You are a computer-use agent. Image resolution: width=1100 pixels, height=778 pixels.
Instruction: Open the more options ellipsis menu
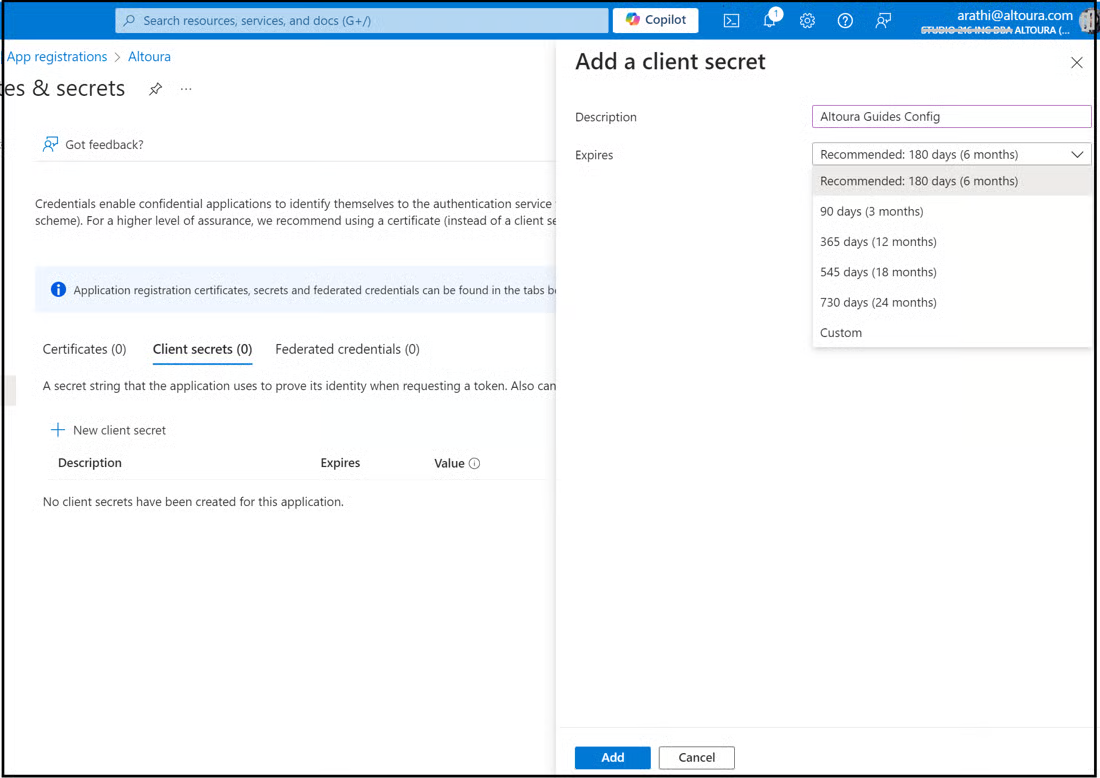pos(186,88)
